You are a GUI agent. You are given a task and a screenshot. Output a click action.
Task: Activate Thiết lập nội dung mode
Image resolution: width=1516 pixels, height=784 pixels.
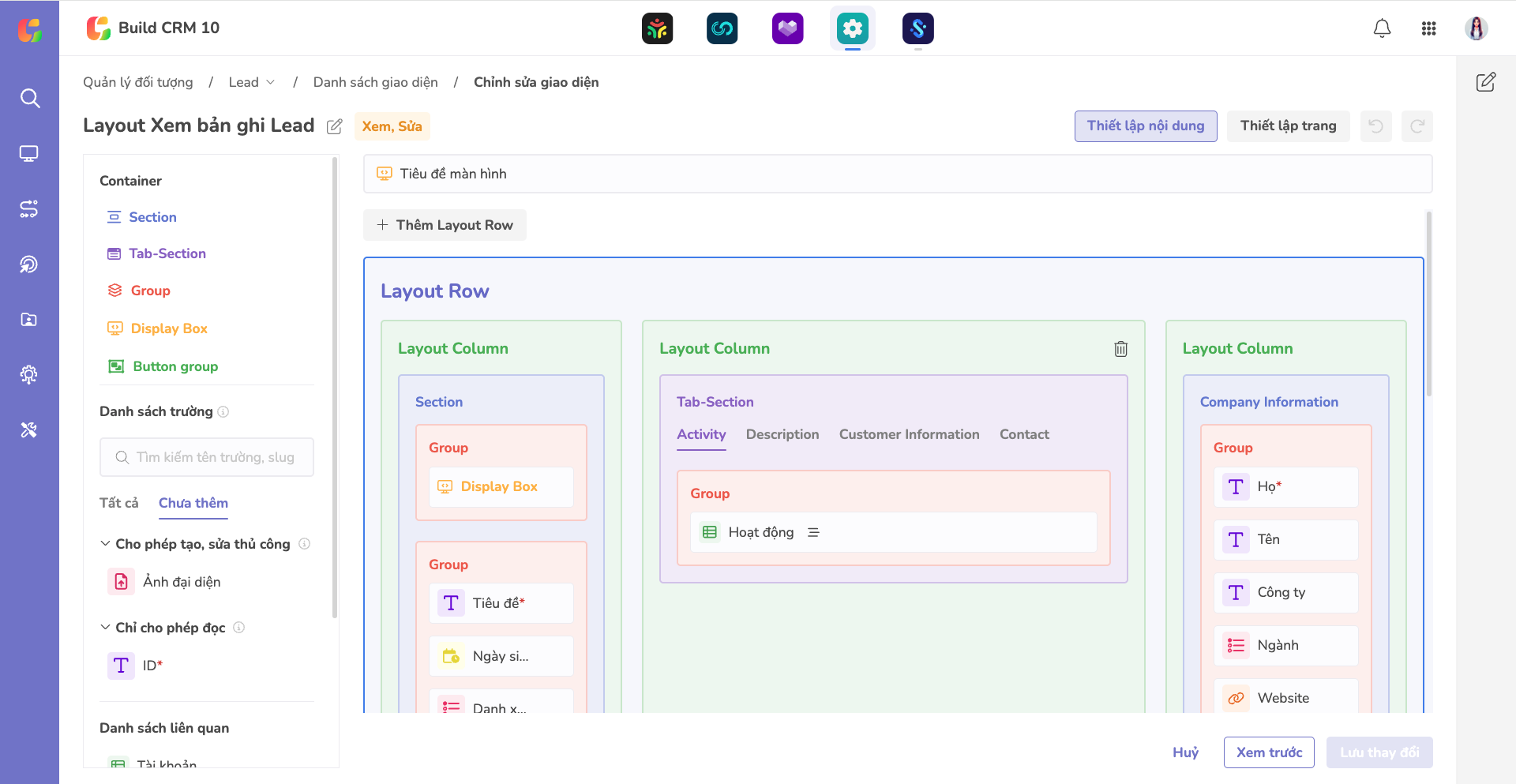pos(1145,126)
